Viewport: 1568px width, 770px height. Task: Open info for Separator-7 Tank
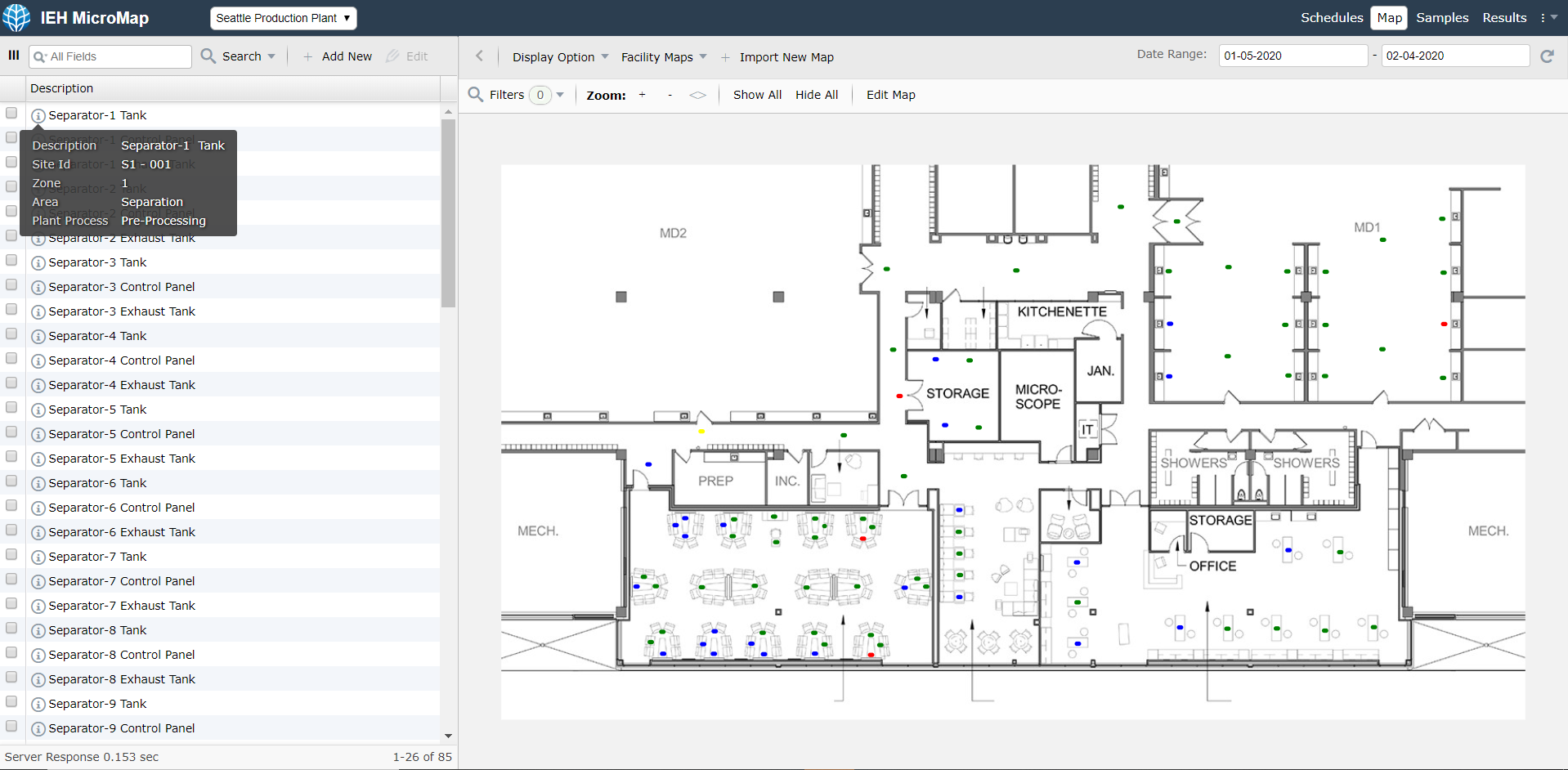tap(38, 557)
